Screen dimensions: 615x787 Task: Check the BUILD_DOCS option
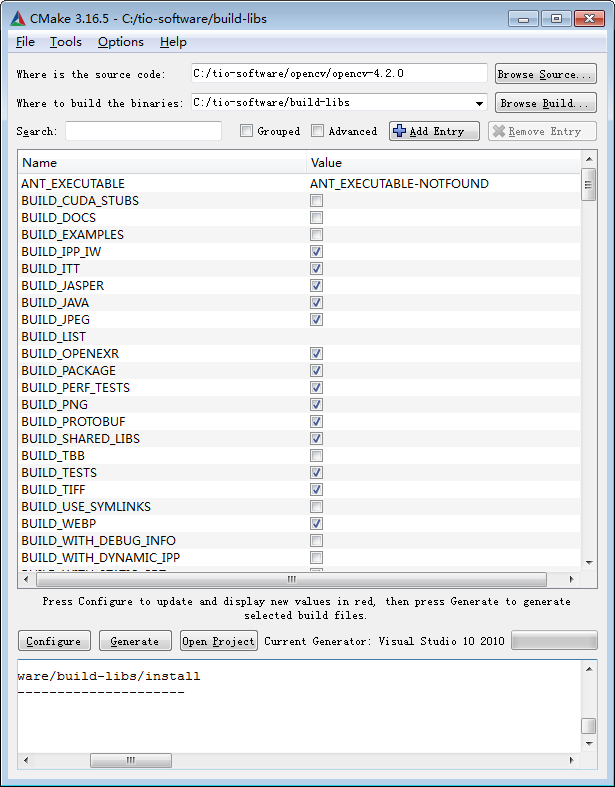click(x=316, y=218)
